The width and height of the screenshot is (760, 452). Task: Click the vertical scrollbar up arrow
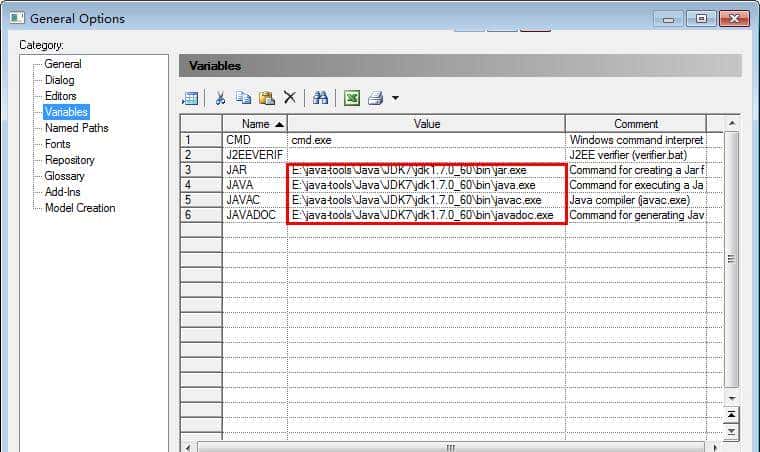[732, 124]
